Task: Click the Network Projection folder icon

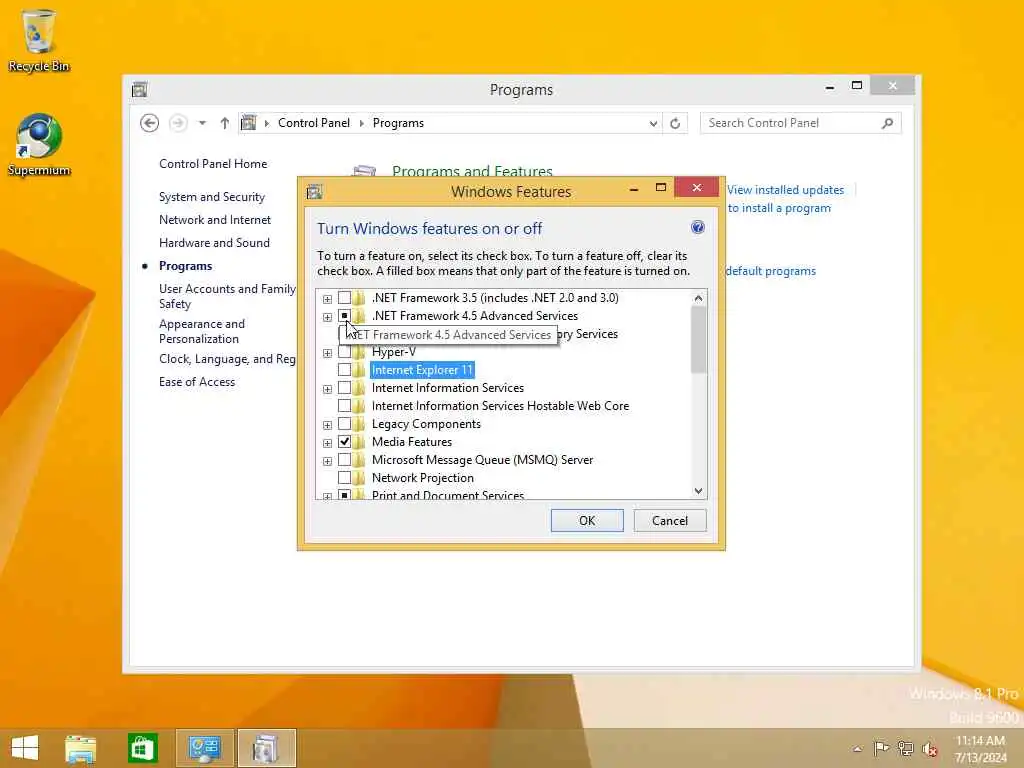Action: (x=359, y=478)
